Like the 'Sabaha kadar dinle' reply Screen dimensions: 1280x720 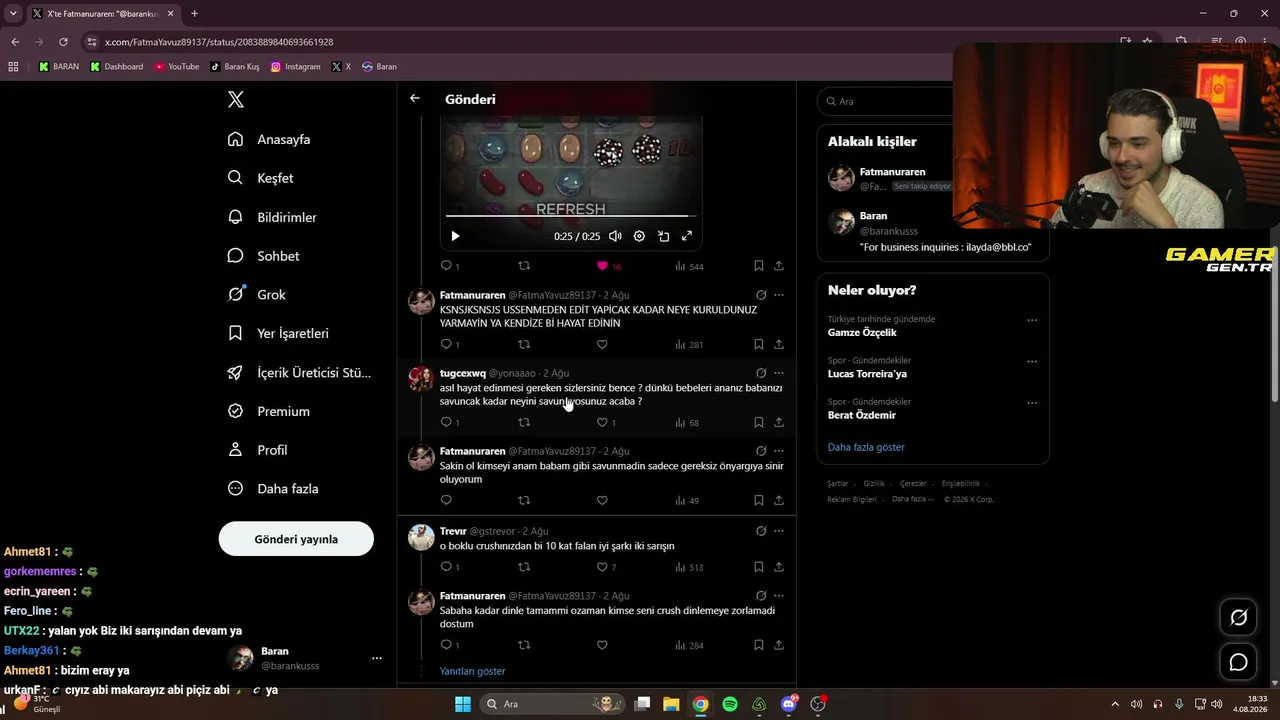coord(602,645)
